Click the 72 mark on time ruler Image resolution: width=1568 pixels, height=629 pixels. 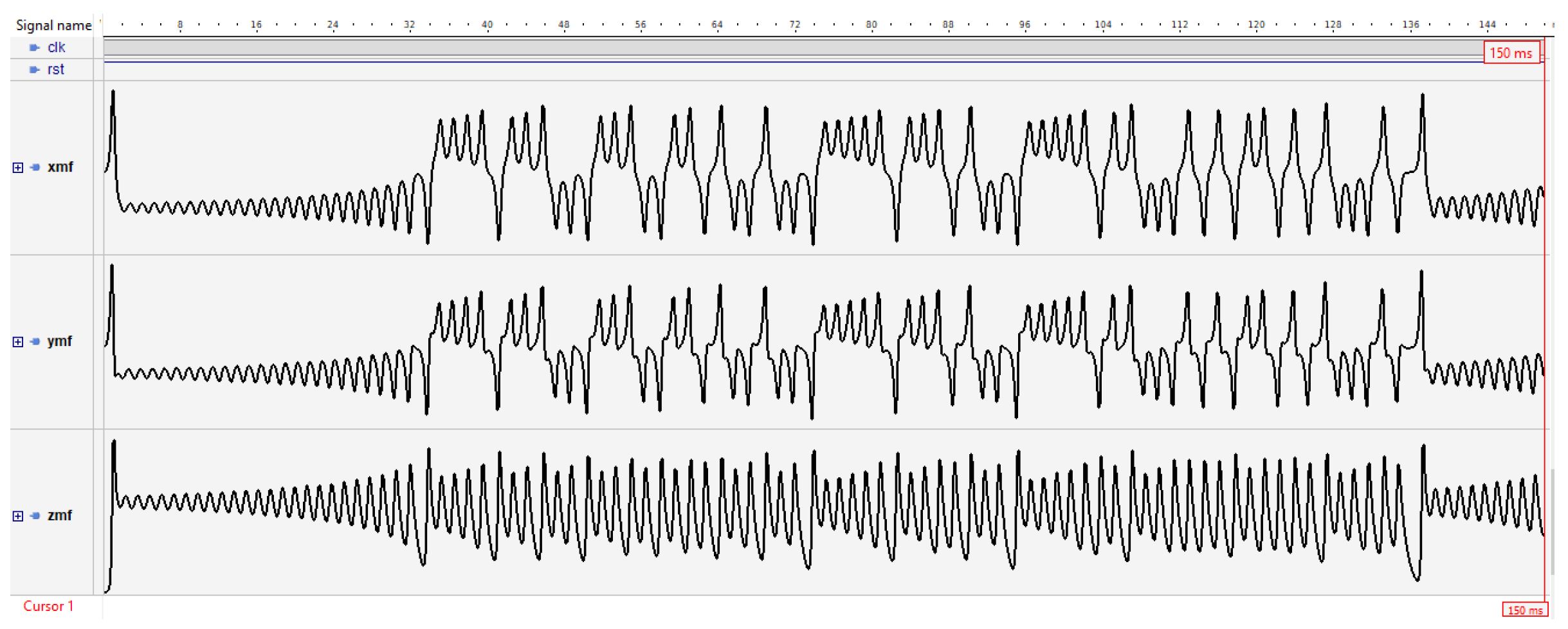point(794,25)
